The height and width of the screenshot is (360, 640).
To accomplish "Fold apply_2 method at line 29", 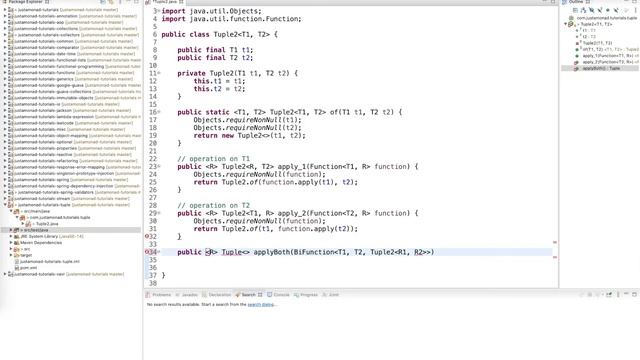I will [159, 213].
